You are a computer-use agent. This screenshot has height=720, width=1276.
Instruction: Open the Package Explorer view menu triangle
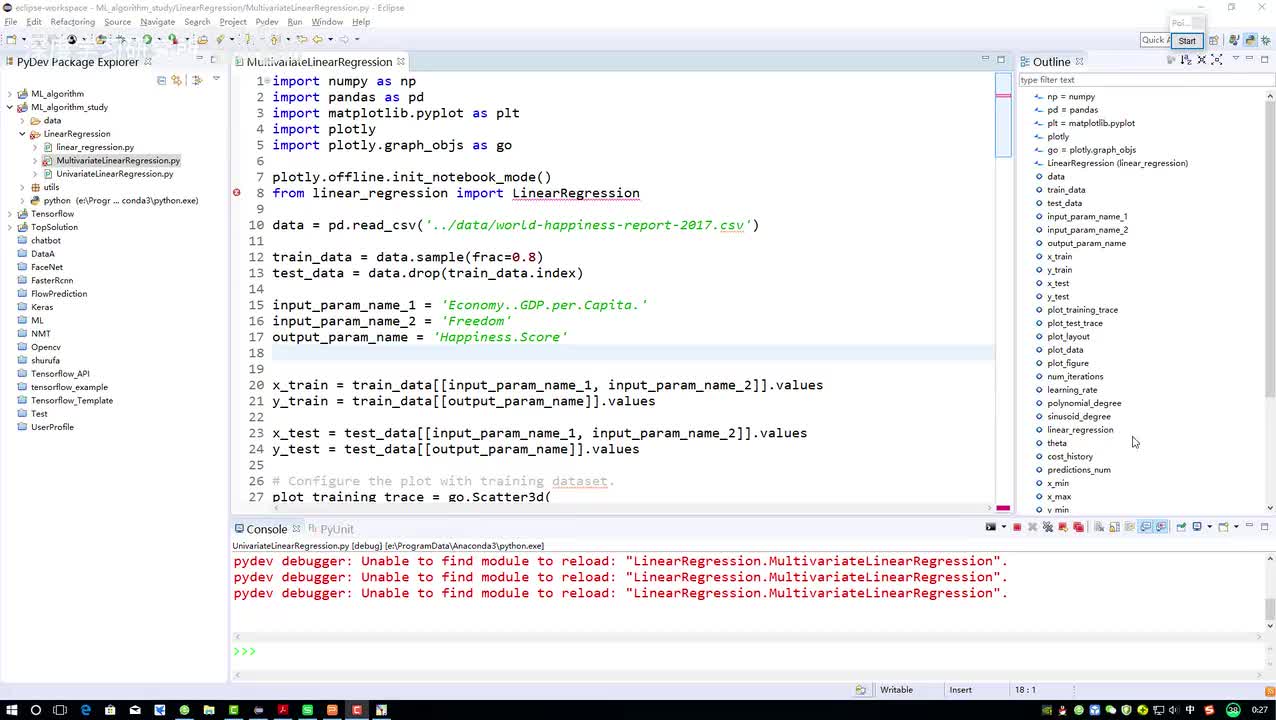click(x=216, y=77)
